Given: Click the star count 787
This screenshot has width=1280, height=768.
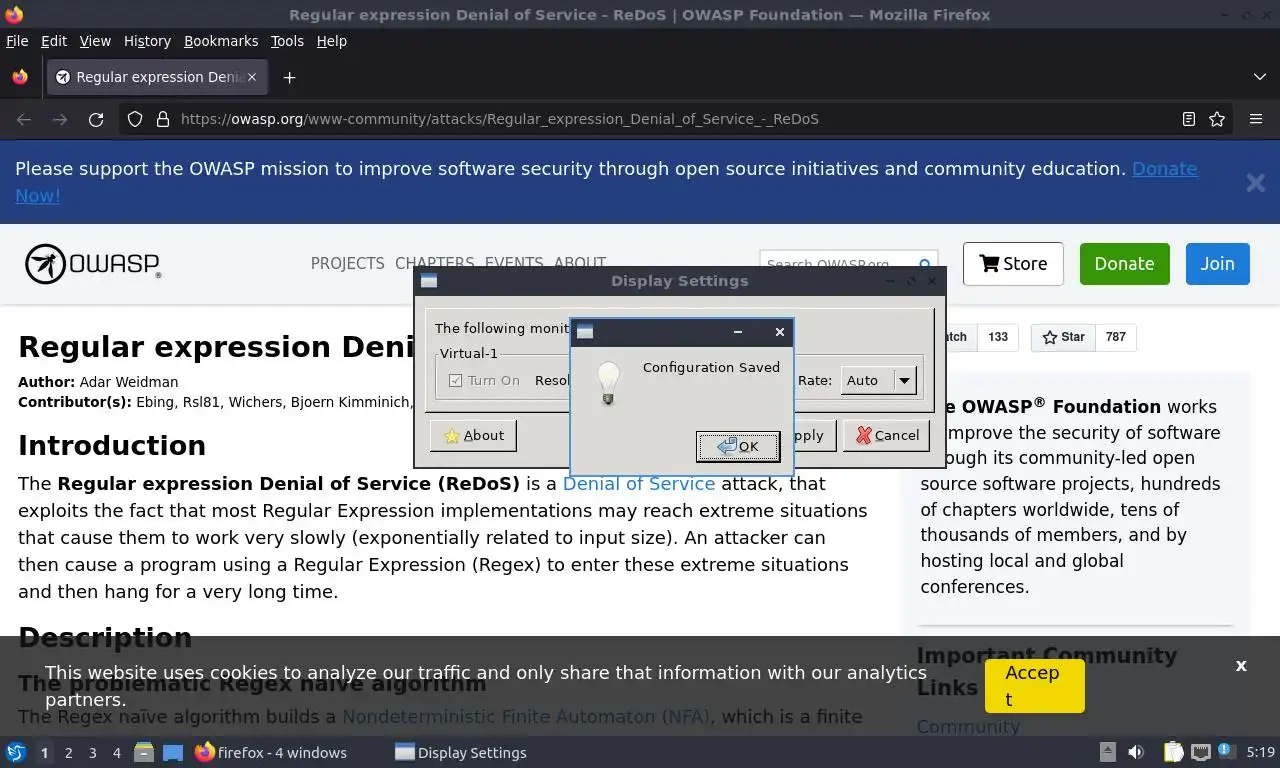Looking at the screenshot, I should 1115,337.
